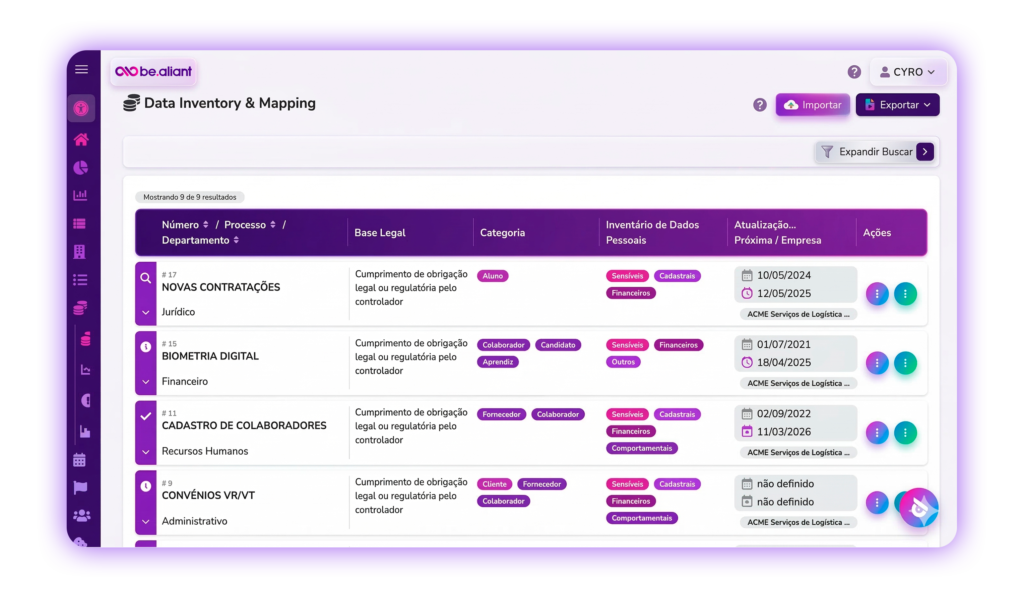Viewport: 1024px width, 597px height.
Task: Click the Importar button
Action: click(x=812, y=105)
